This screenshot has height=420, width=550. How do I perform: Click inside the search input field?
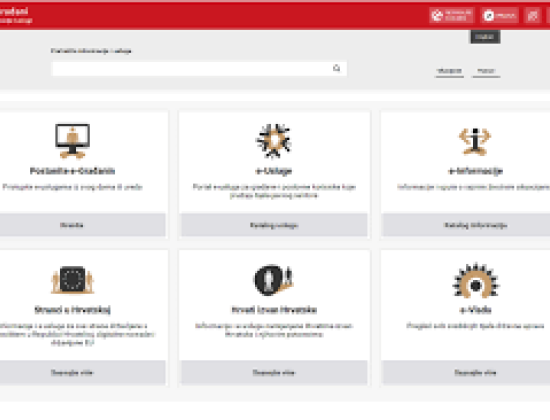199,68
